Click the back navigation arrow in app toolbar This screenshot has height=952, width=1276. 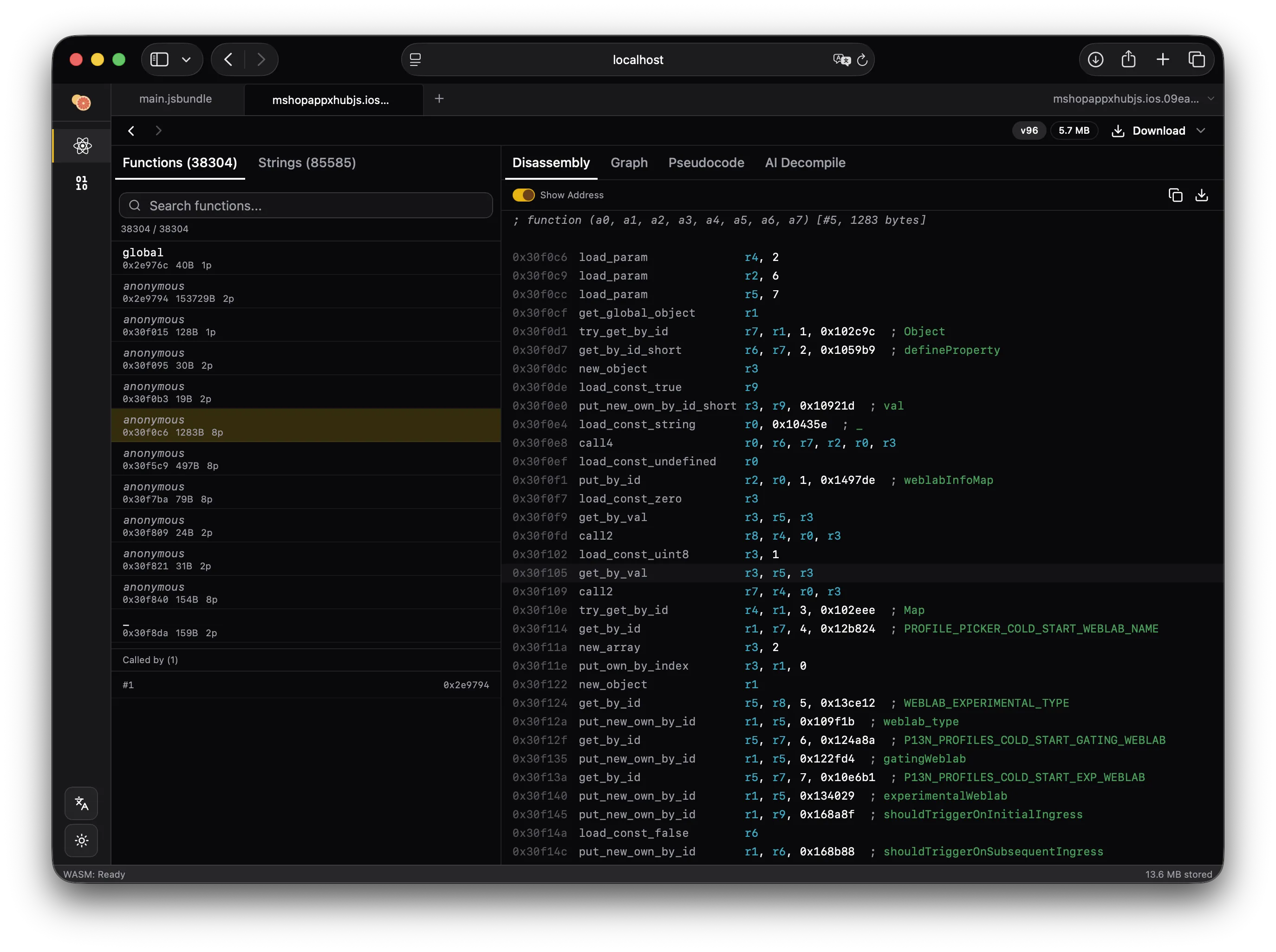click(x=131, y=131)
